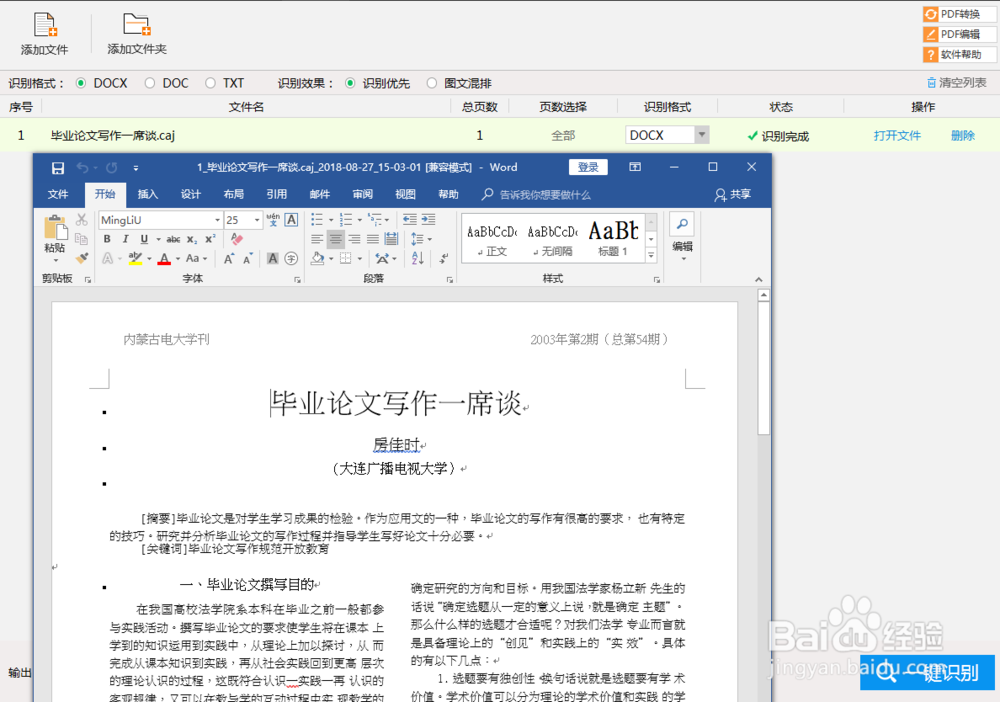Viewport: 1000px width, 702px height.
Task: Select the TXT recognition format radio button
Action: [x=209, y=83]
